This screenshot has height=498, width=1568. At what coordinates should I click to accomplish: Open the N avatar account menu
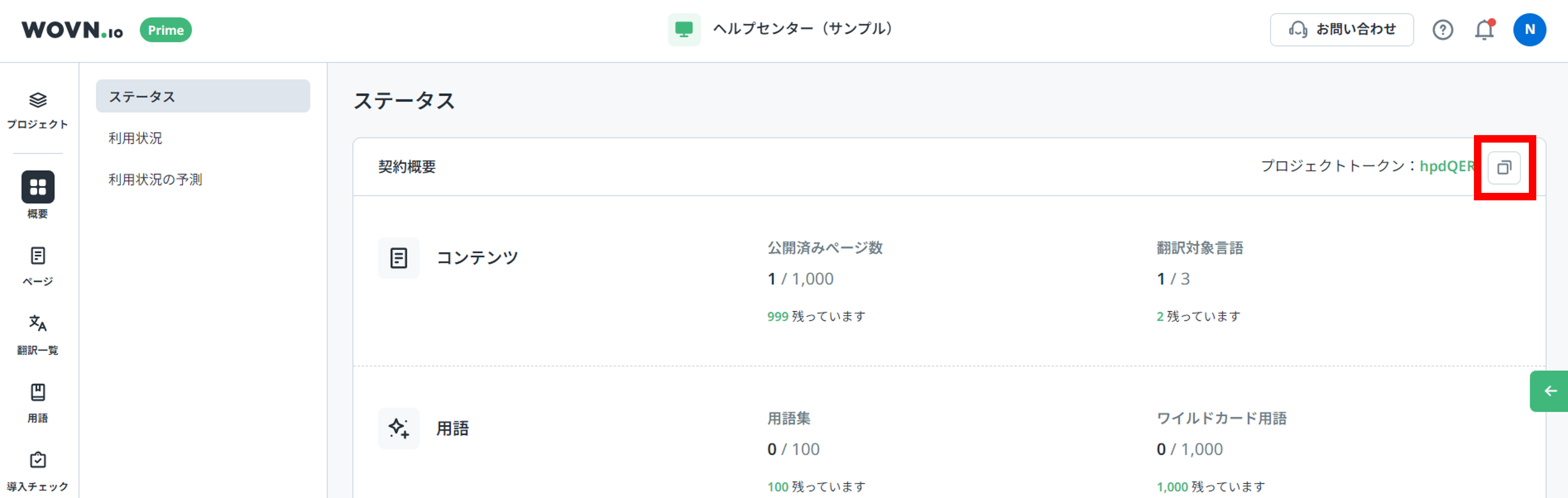click(1531, 29)
